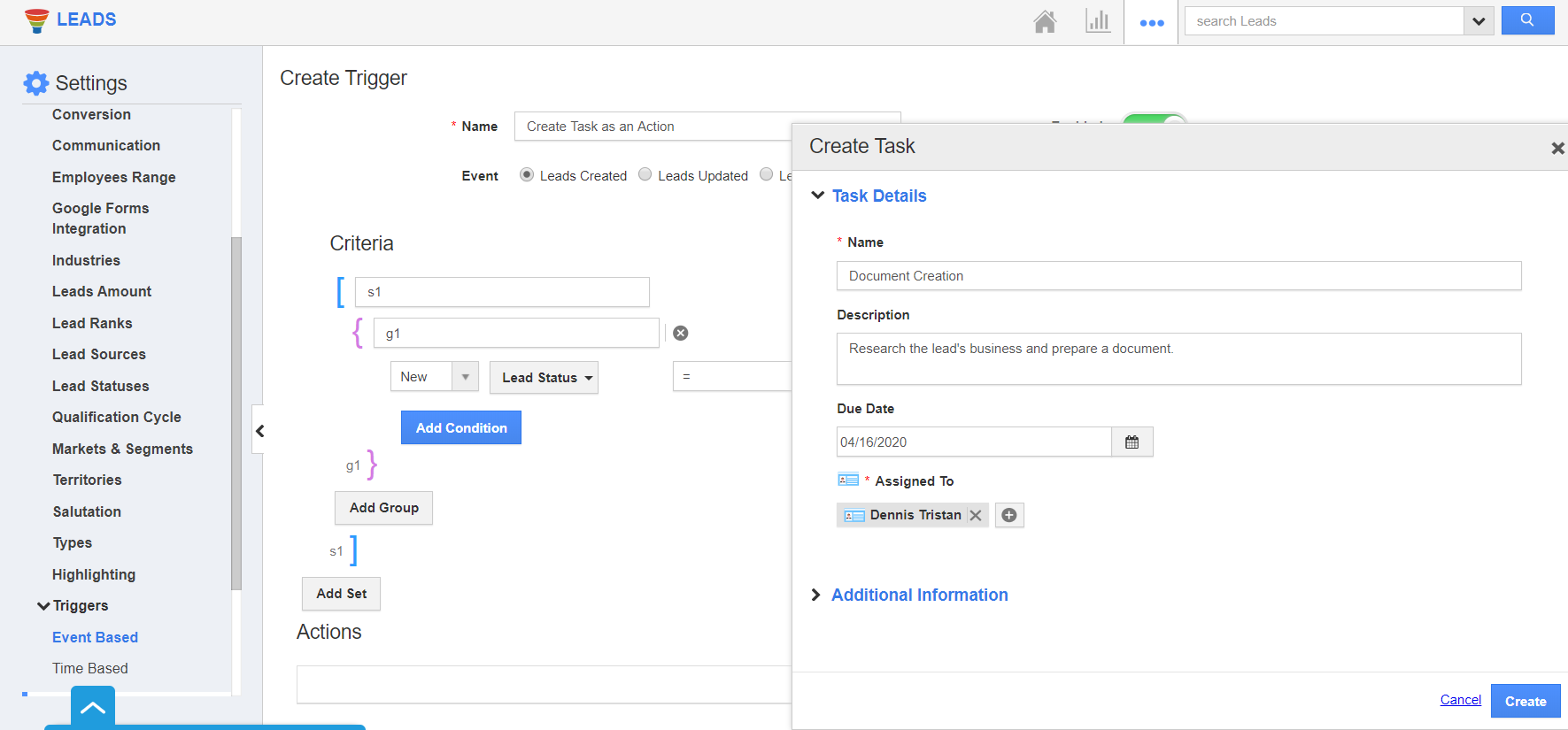Click the task Description text area
This screenshot has width=1568, height=730.
[1178, 359]
